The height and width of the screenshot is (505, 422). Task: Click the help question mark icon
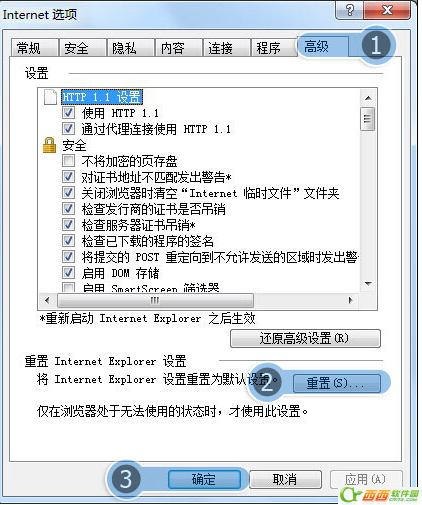tap(350, 10)
